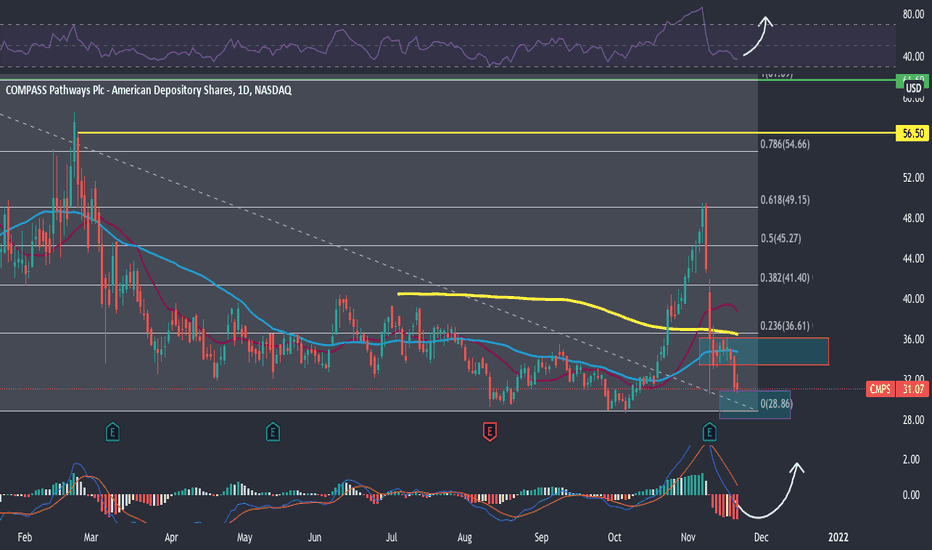Click the November earnings E marker

[709, 432]
